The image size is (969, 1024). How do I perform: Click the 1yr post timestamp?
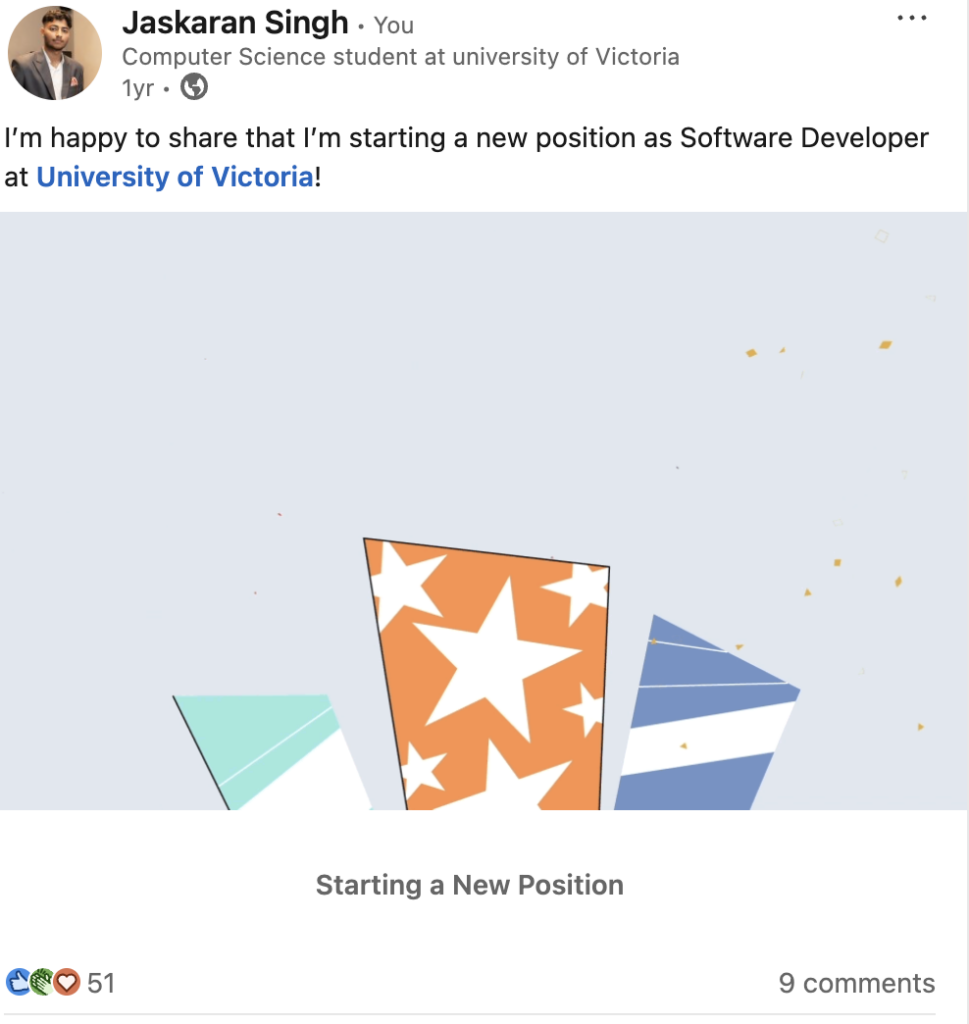(137, 88)
